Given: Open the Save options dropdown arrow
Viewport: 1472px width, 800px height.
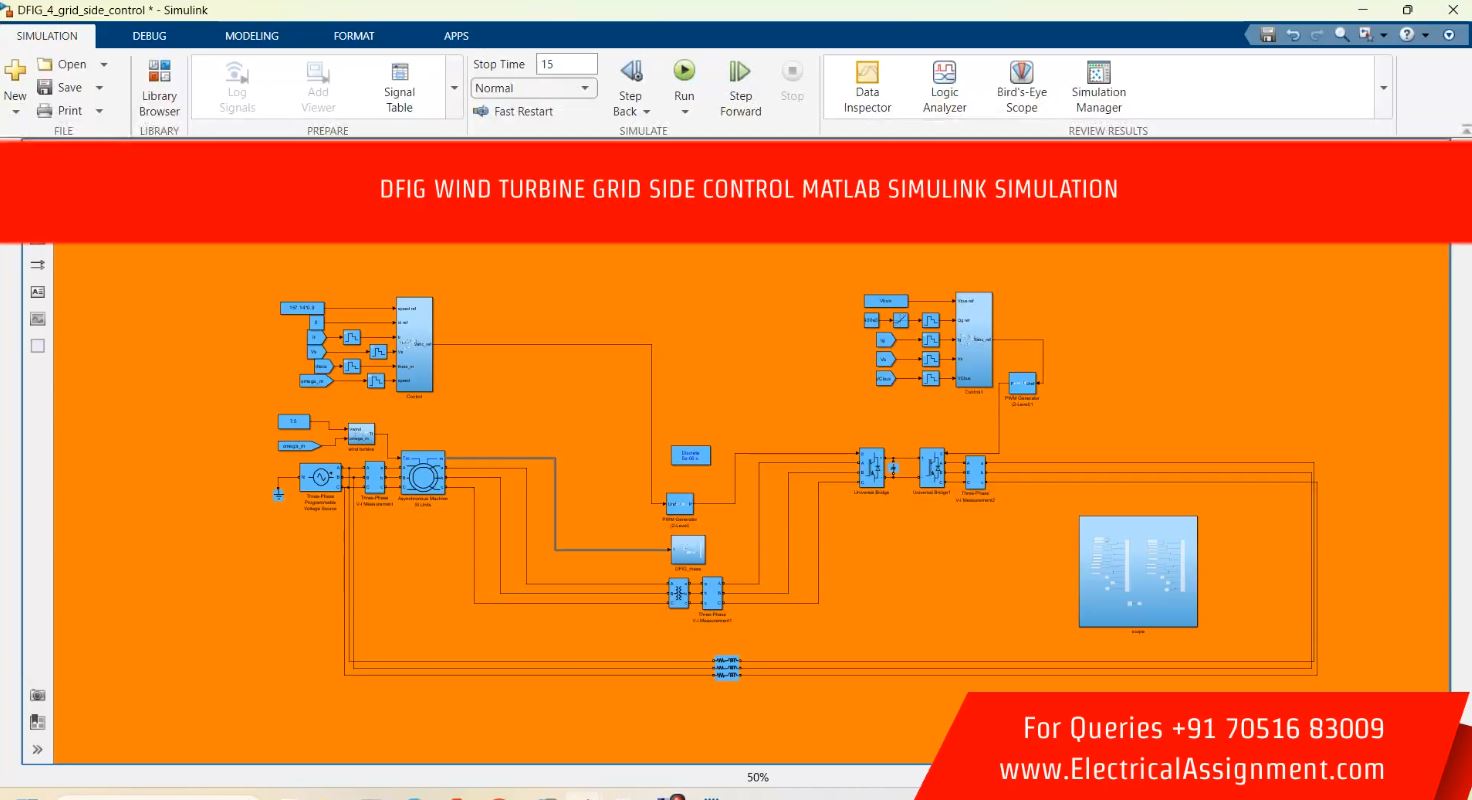Looking at the screenshot, I should tap(100, 88).
